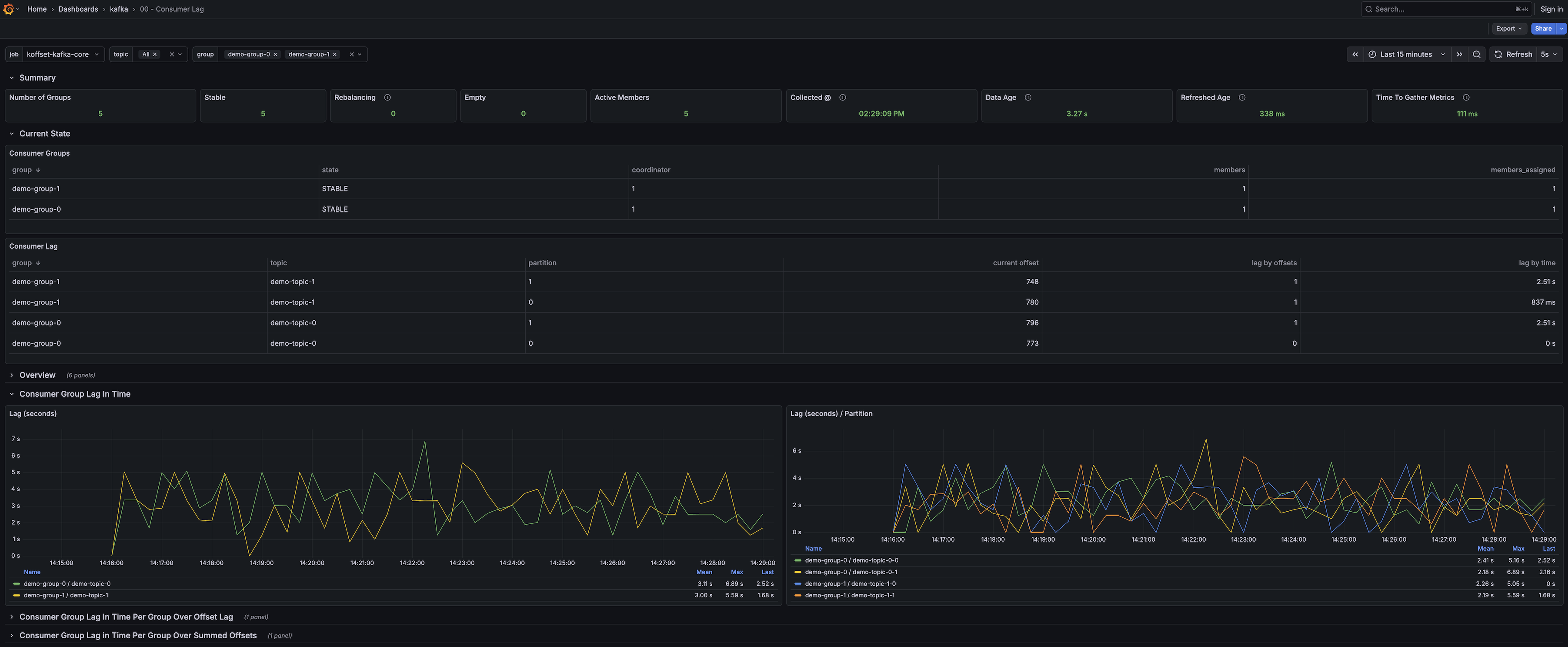
Task: Remove the demo-group-1 filter chip
Action: pos(334,54)
